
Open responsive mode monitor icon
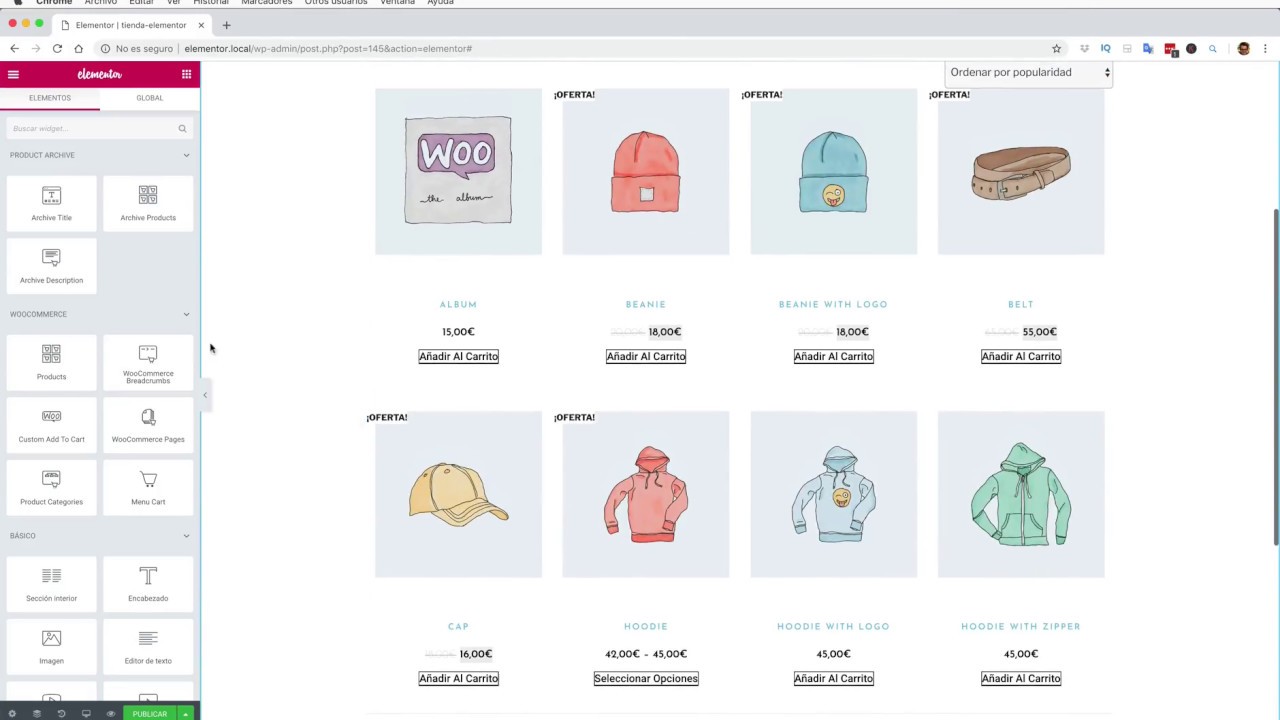[86, 714]
